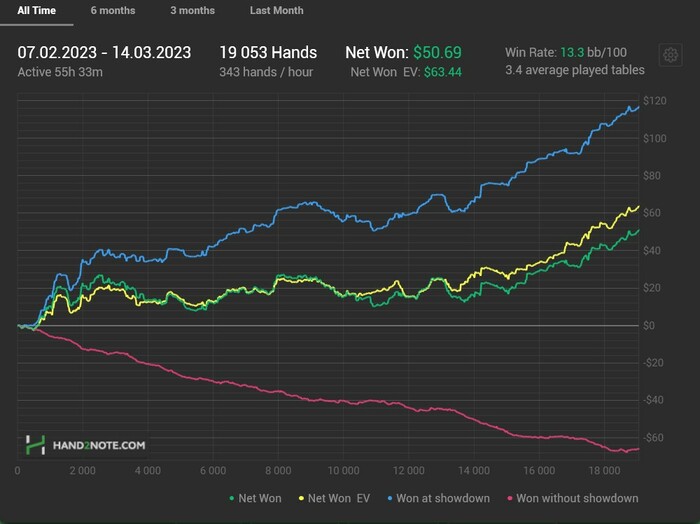Click the -$40 y-axis label
The image size is (700, 524).
click(x=654, y=400)
